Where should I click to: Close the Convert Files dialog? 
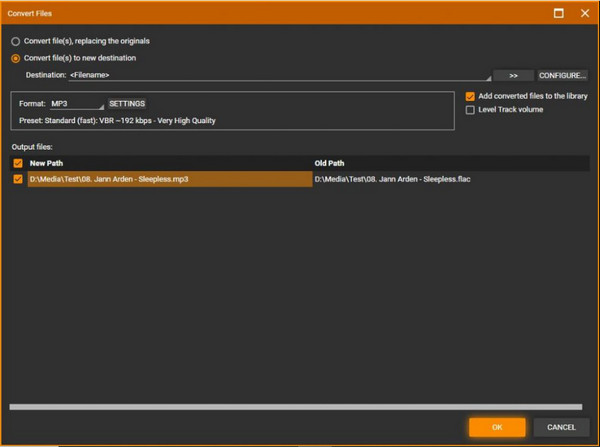584,13
